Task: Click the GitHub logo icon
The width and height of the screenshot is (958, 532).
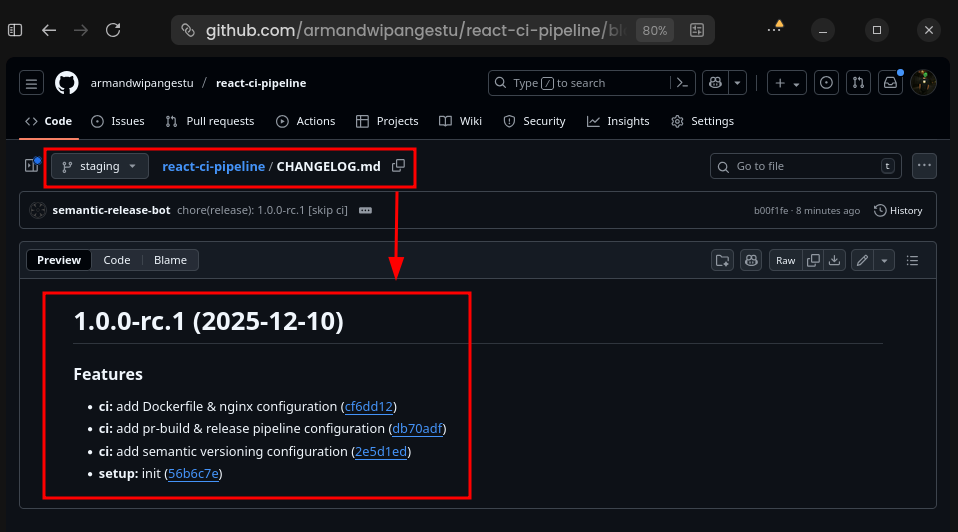Action: click(66, 83)
